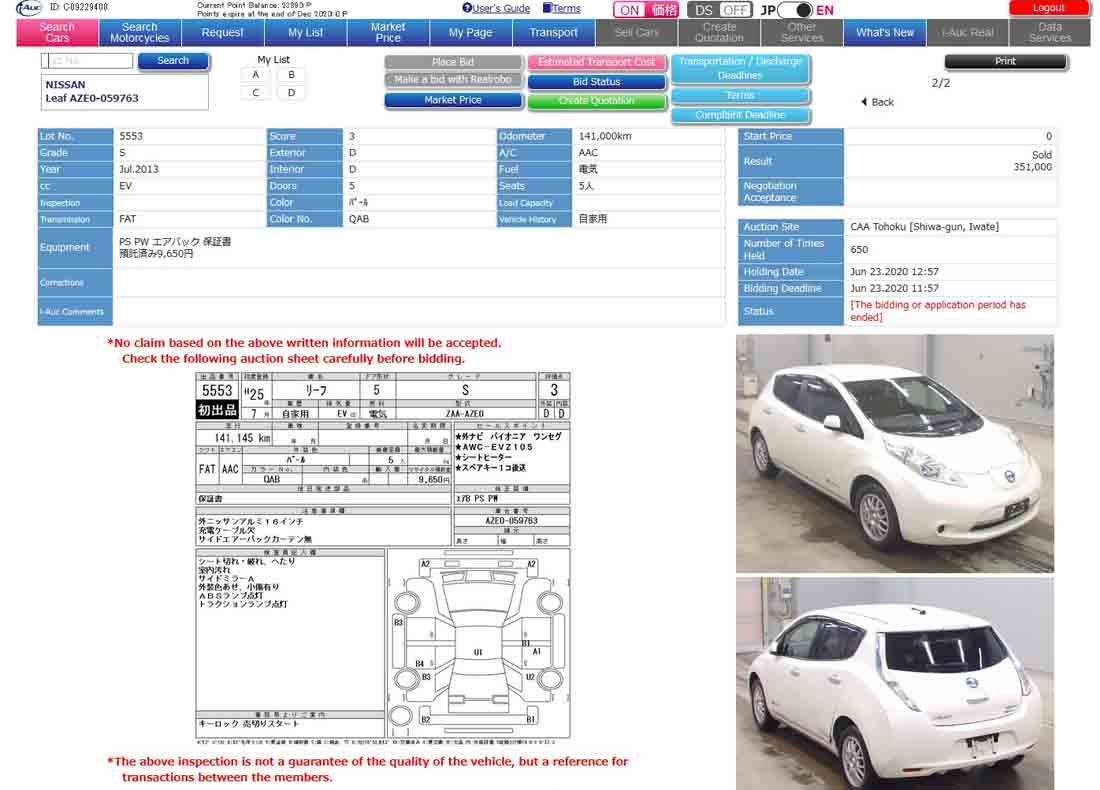Add to My List D
This screenshot has height=790, width=1100.
291,93
